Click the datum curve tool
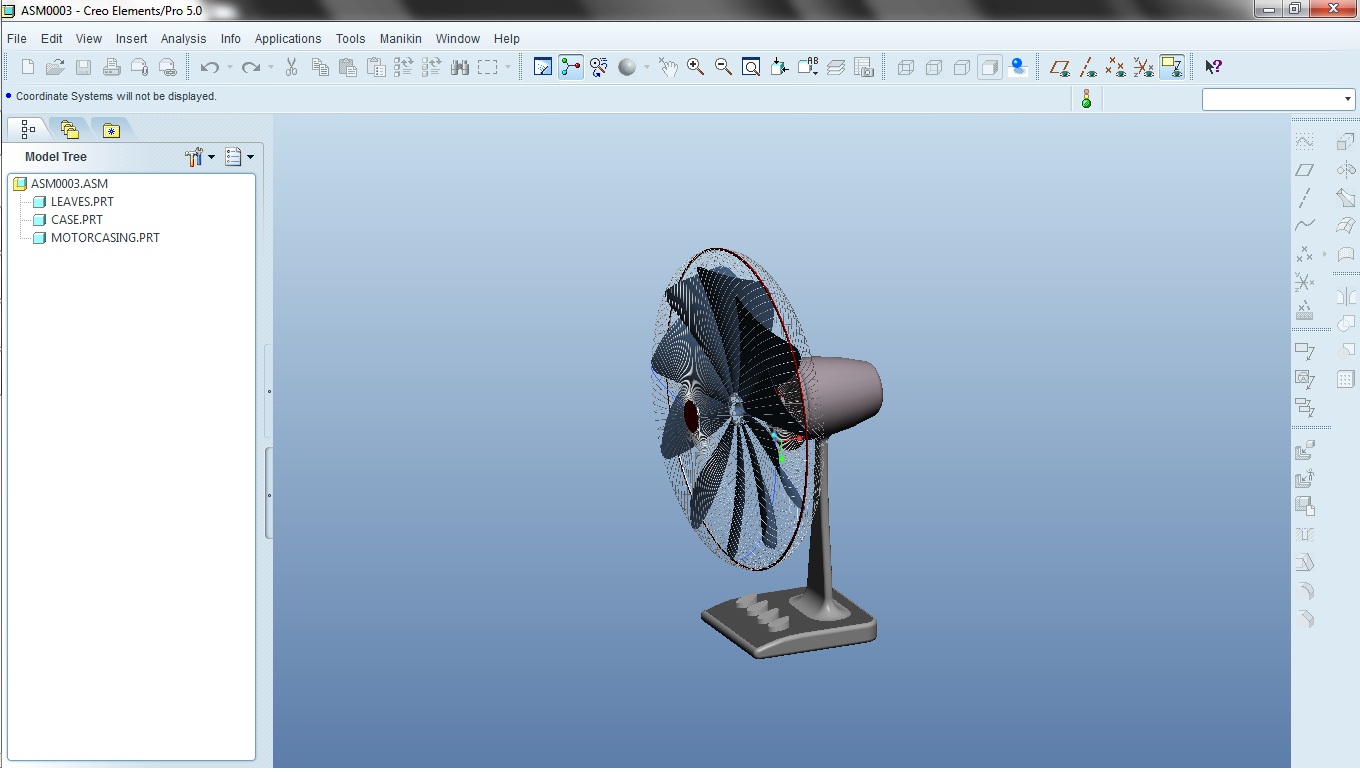 tap(1304, 226)
